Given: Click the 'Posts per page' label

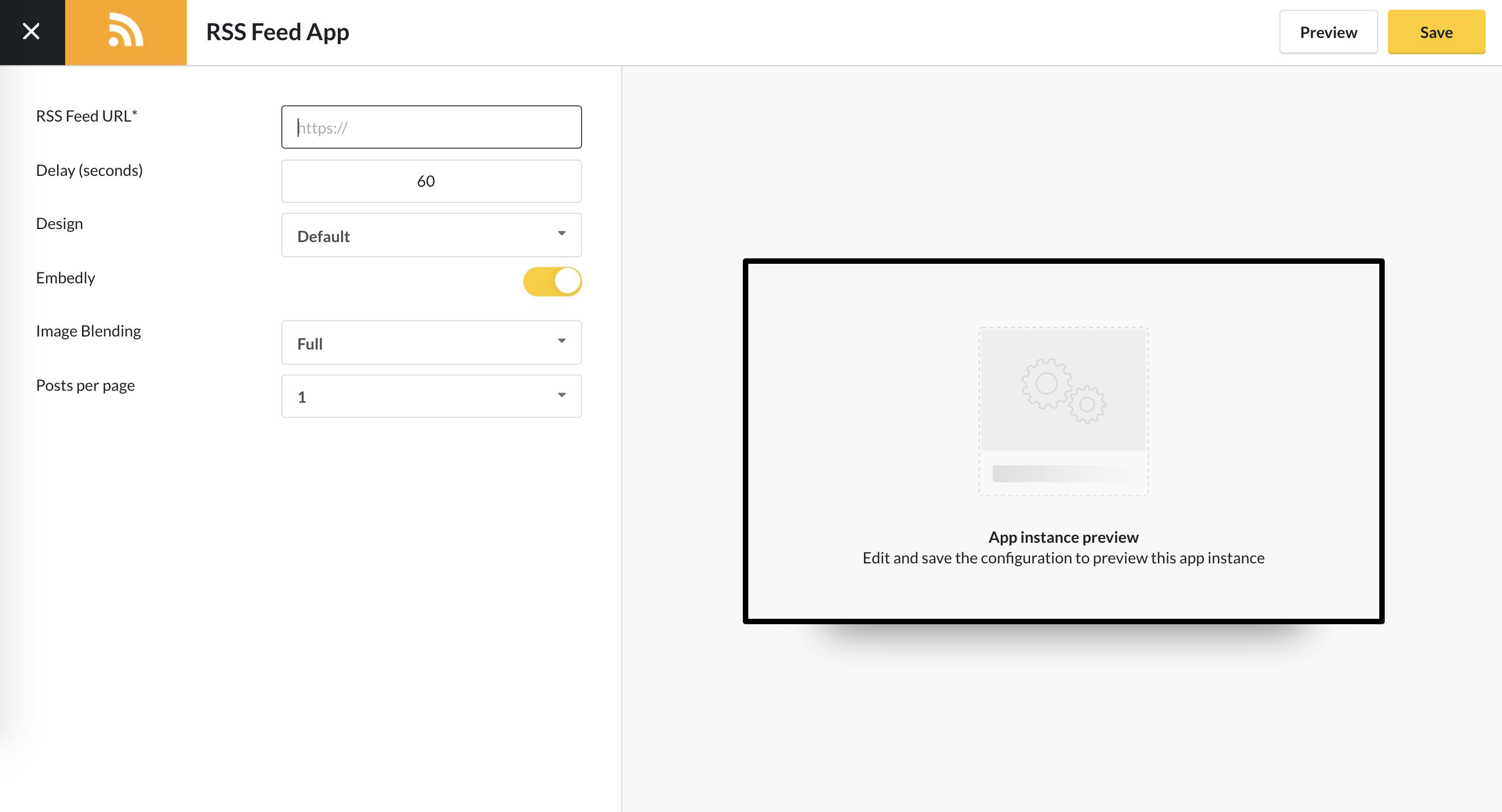Looking at the screenshot, I should coord(85,385).
